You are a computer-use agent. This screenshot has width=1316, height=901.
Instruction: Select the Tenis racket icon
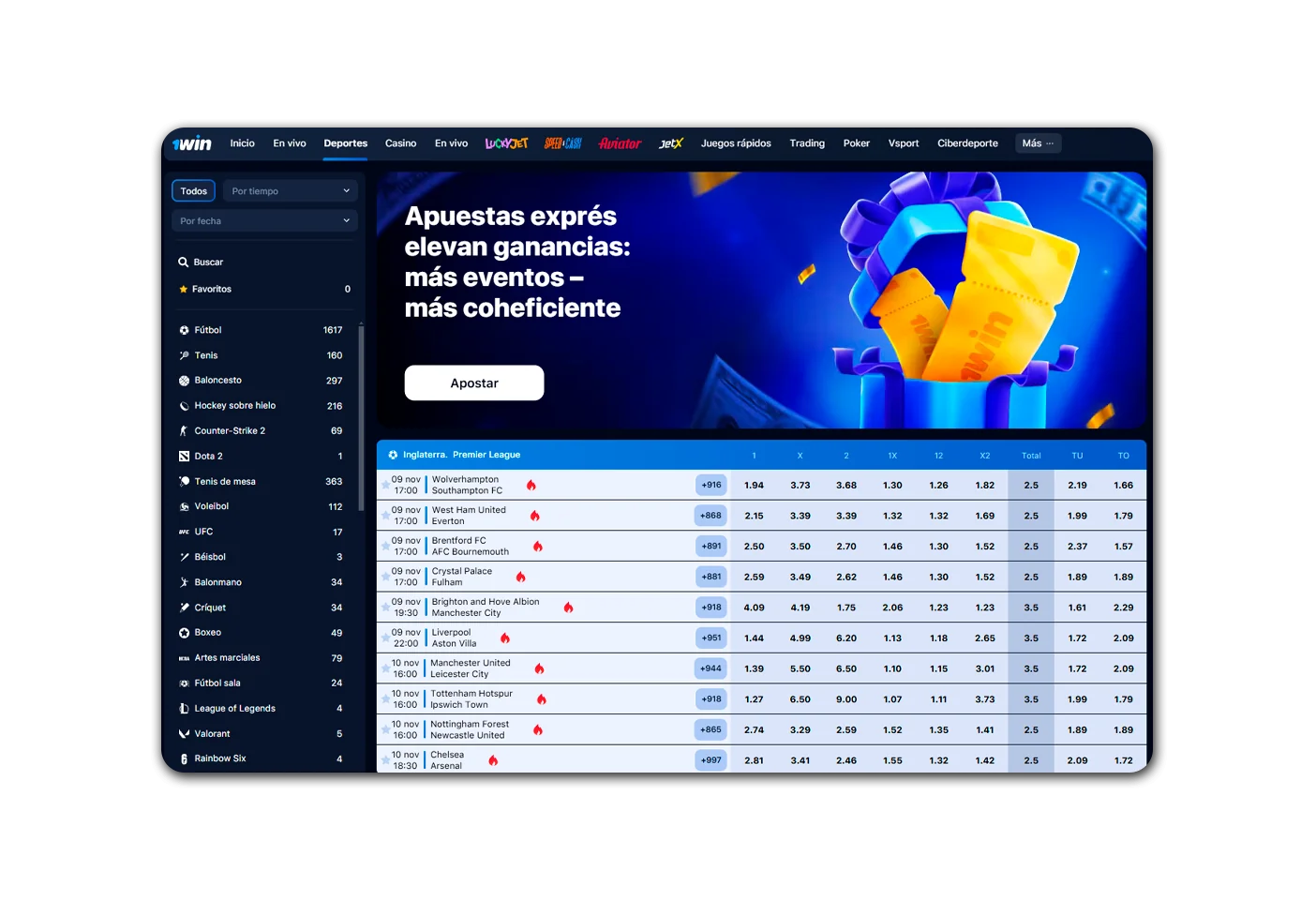185,355
